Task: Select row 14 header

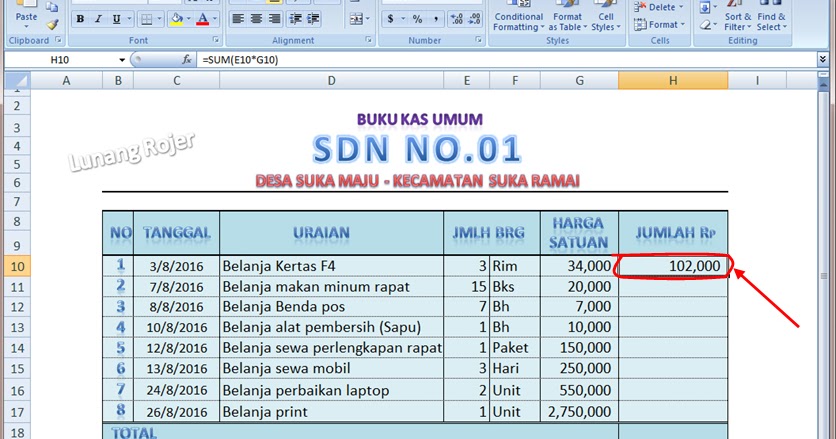Action: click(x=17, y=348)
